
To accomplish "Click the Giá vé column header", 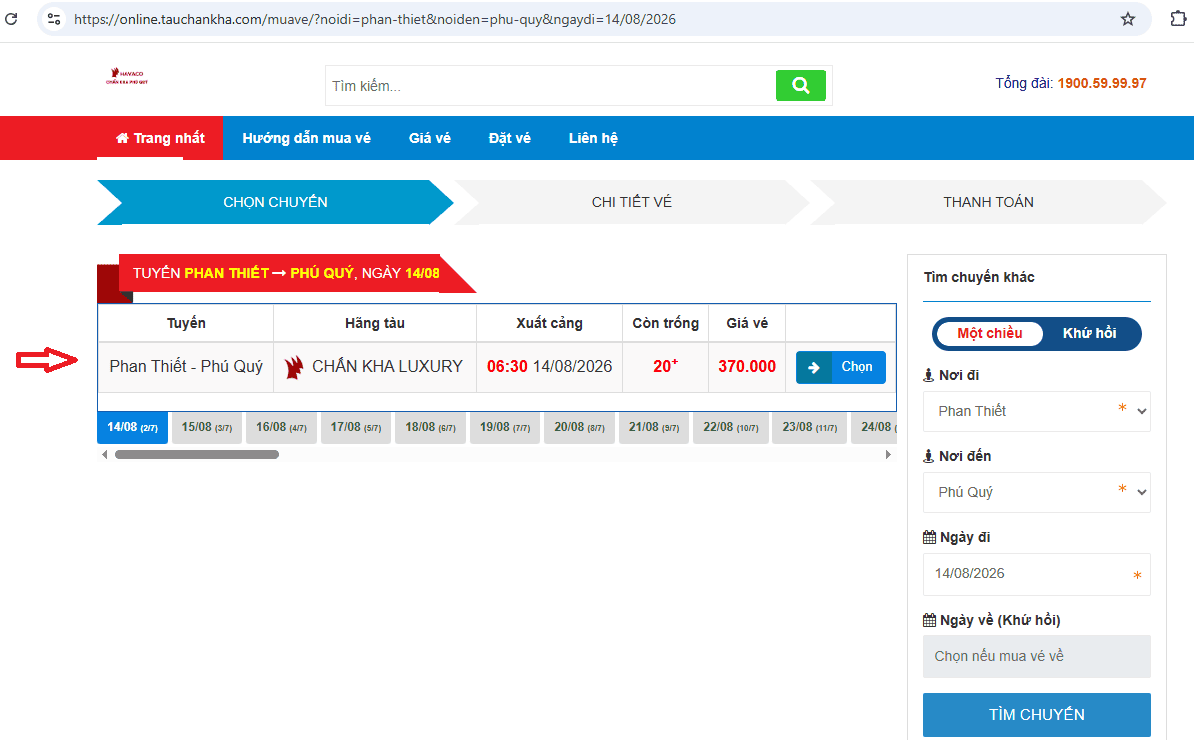I will click(x=747, y=323).
